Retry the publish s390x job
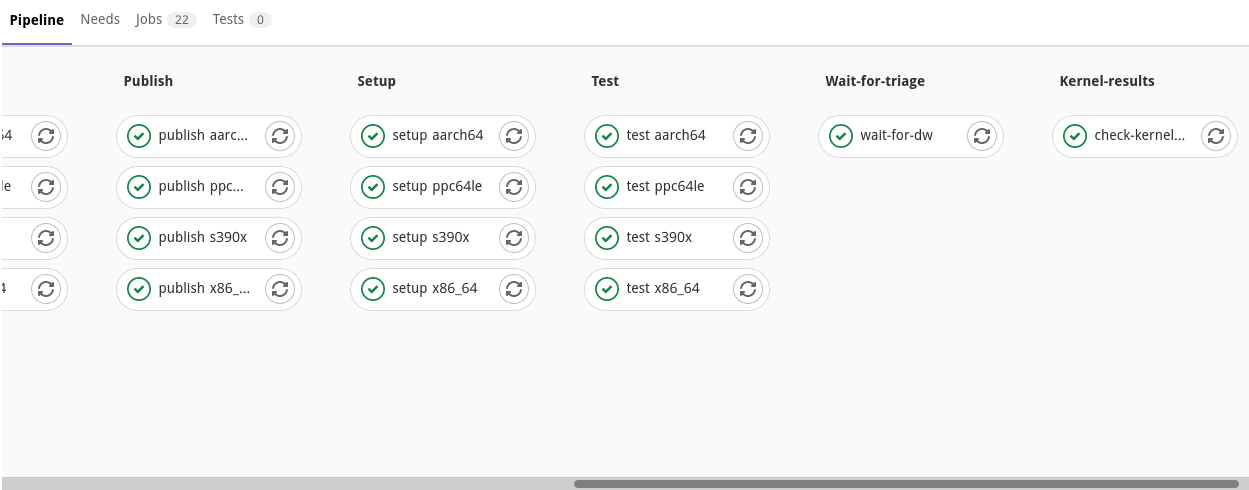 [280, 238]
